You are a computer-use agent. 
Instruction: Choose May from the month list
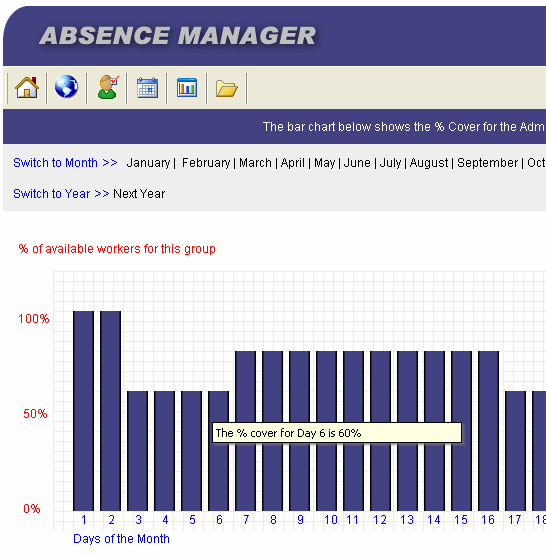pos(324,163)
